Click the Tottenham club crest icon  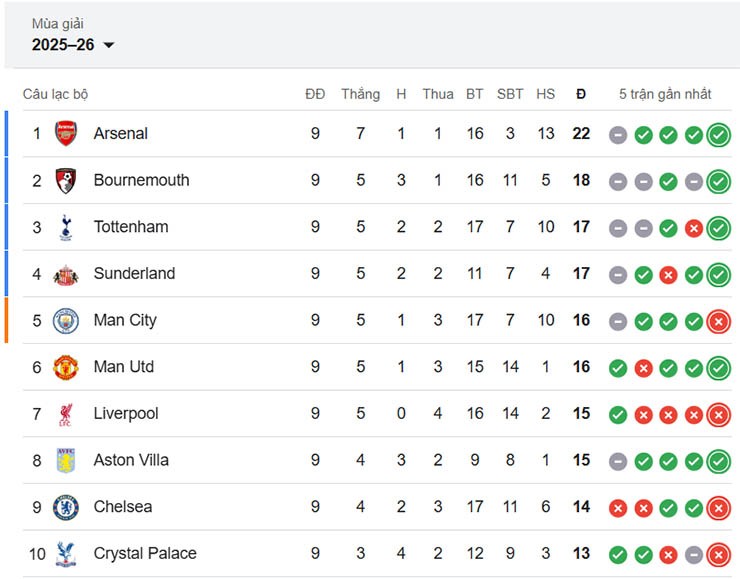click(66, 227)
